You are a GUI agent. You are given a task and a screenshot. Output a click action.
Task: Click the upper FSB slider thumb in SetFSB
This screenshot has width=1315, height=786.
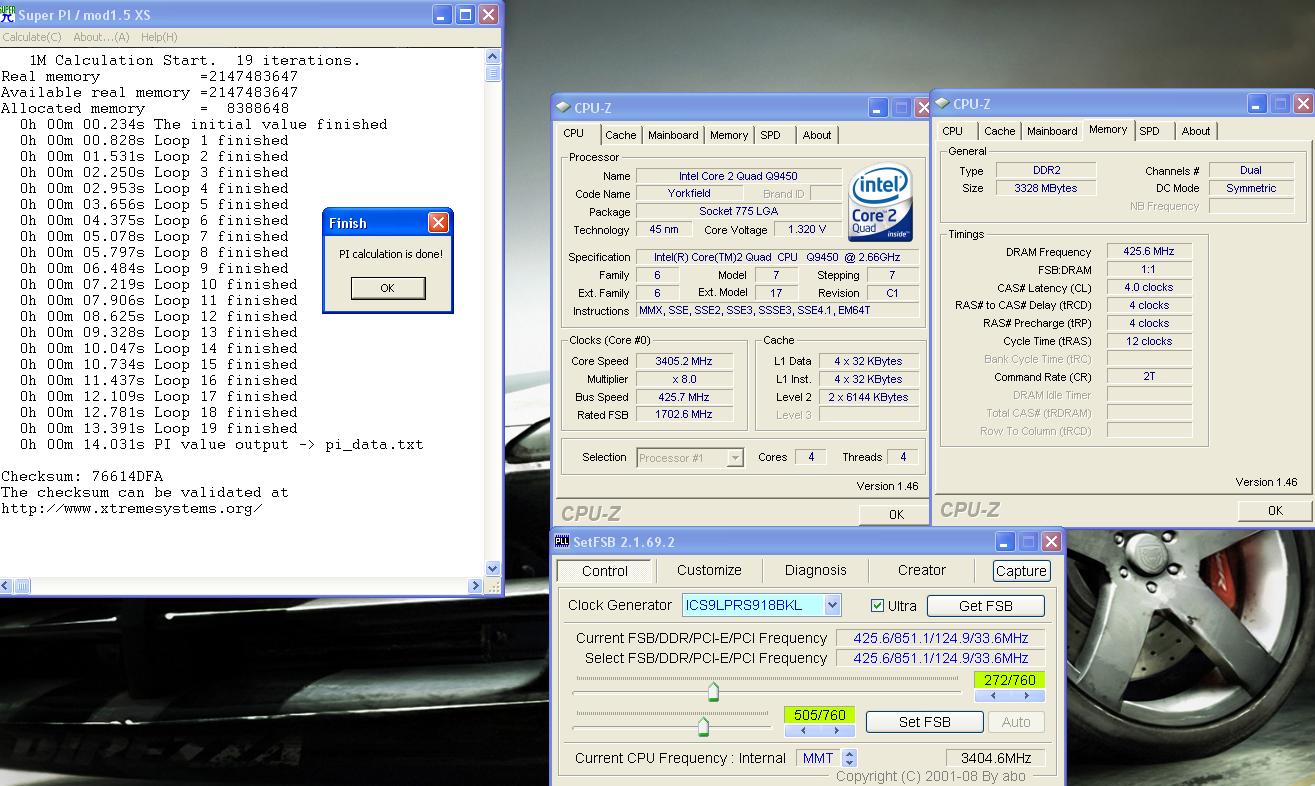click(x=713, y=691)
